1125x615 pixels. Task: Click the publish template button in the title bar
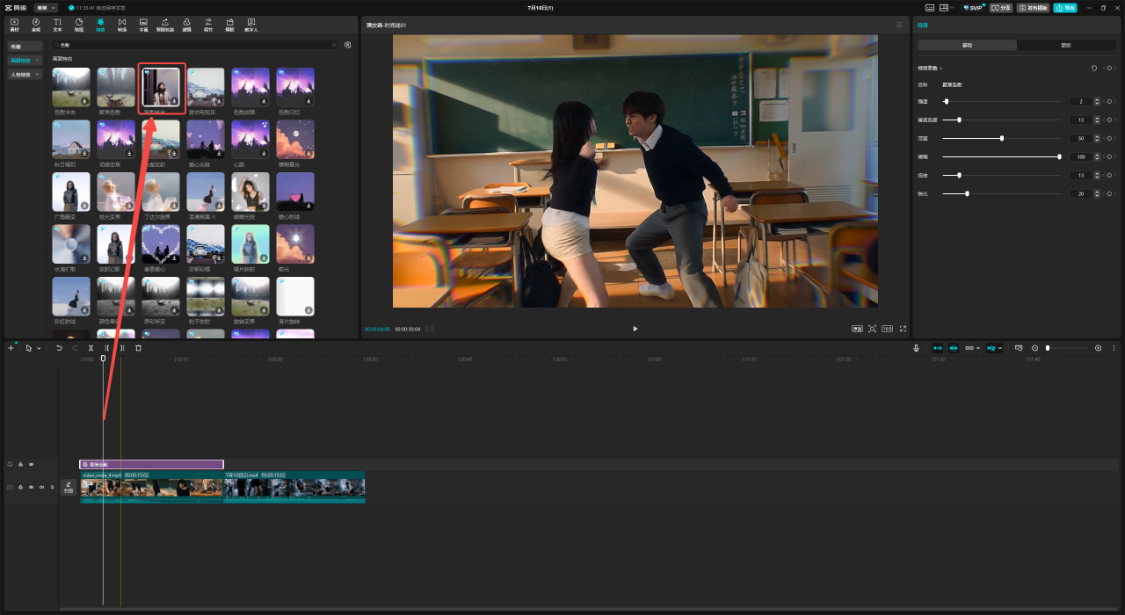1033,8
